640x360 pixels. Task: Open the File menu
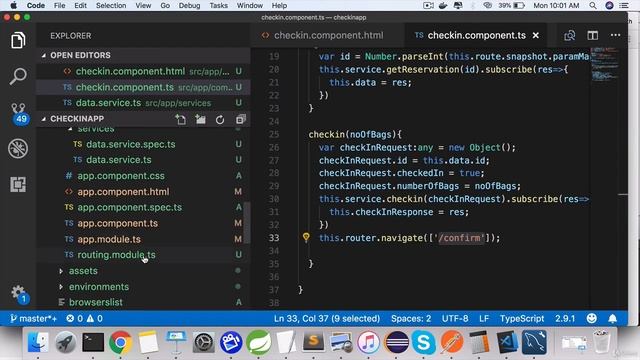point(60,5)
